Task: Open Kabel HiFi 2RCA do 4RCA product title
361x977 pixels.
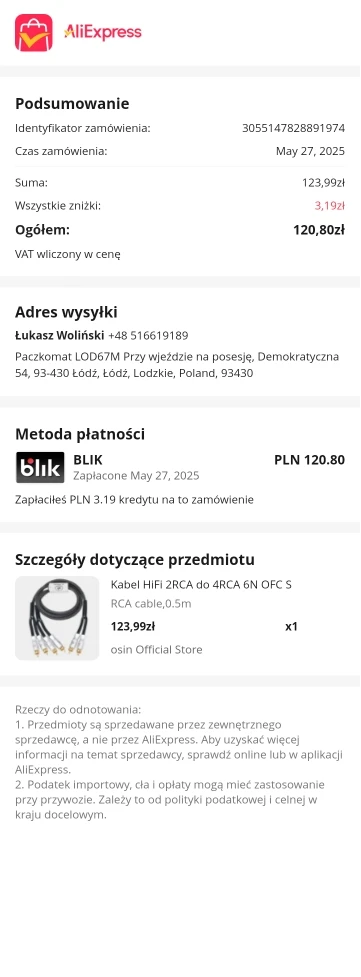Action: [201, 584]
